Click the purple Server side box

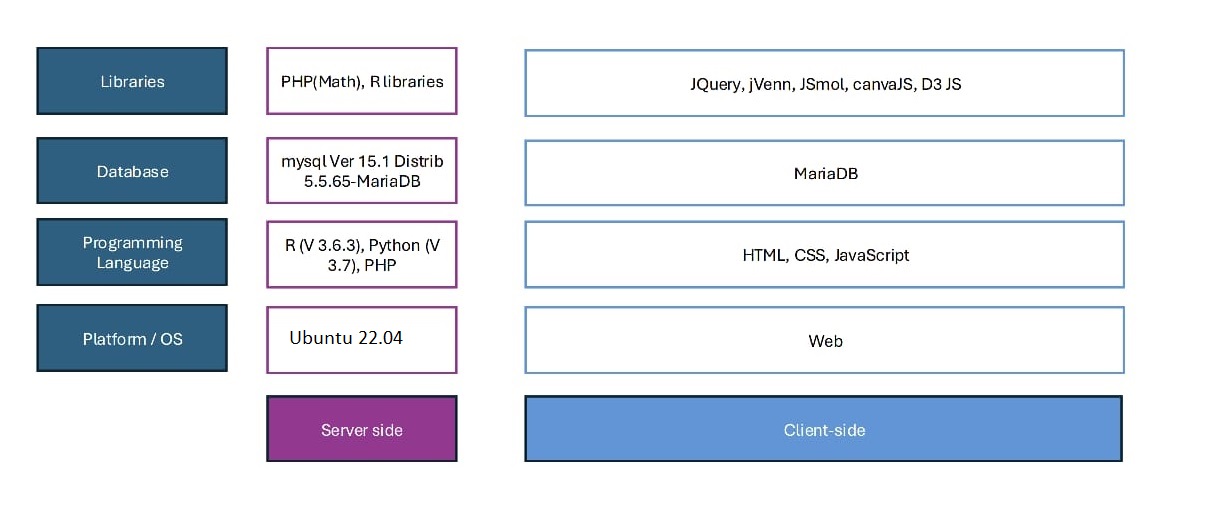point(362,429)
